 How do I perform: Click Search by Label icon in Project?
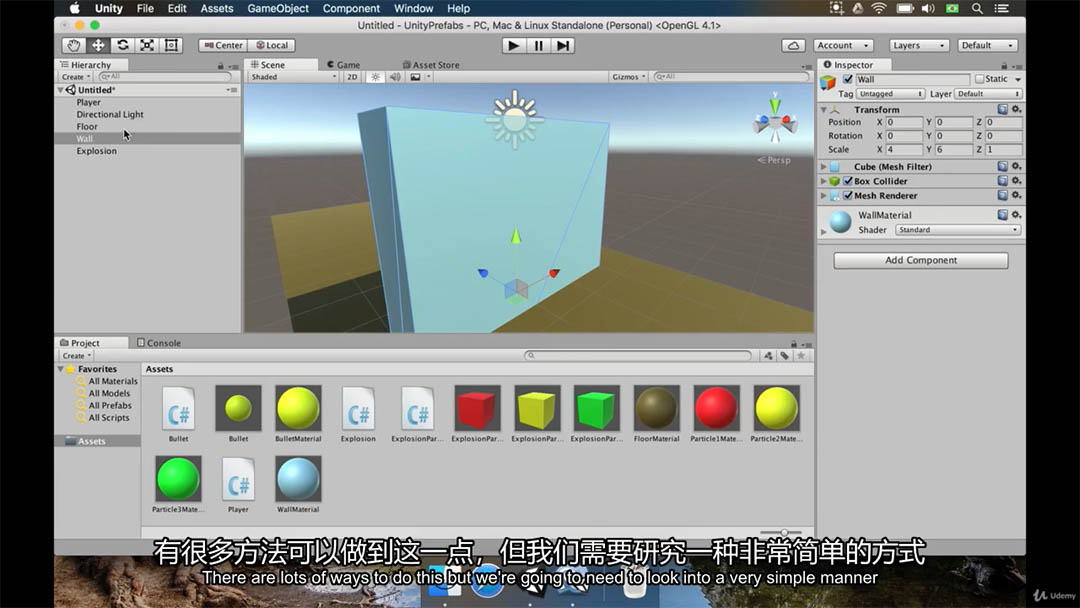[x=785, y=356]
